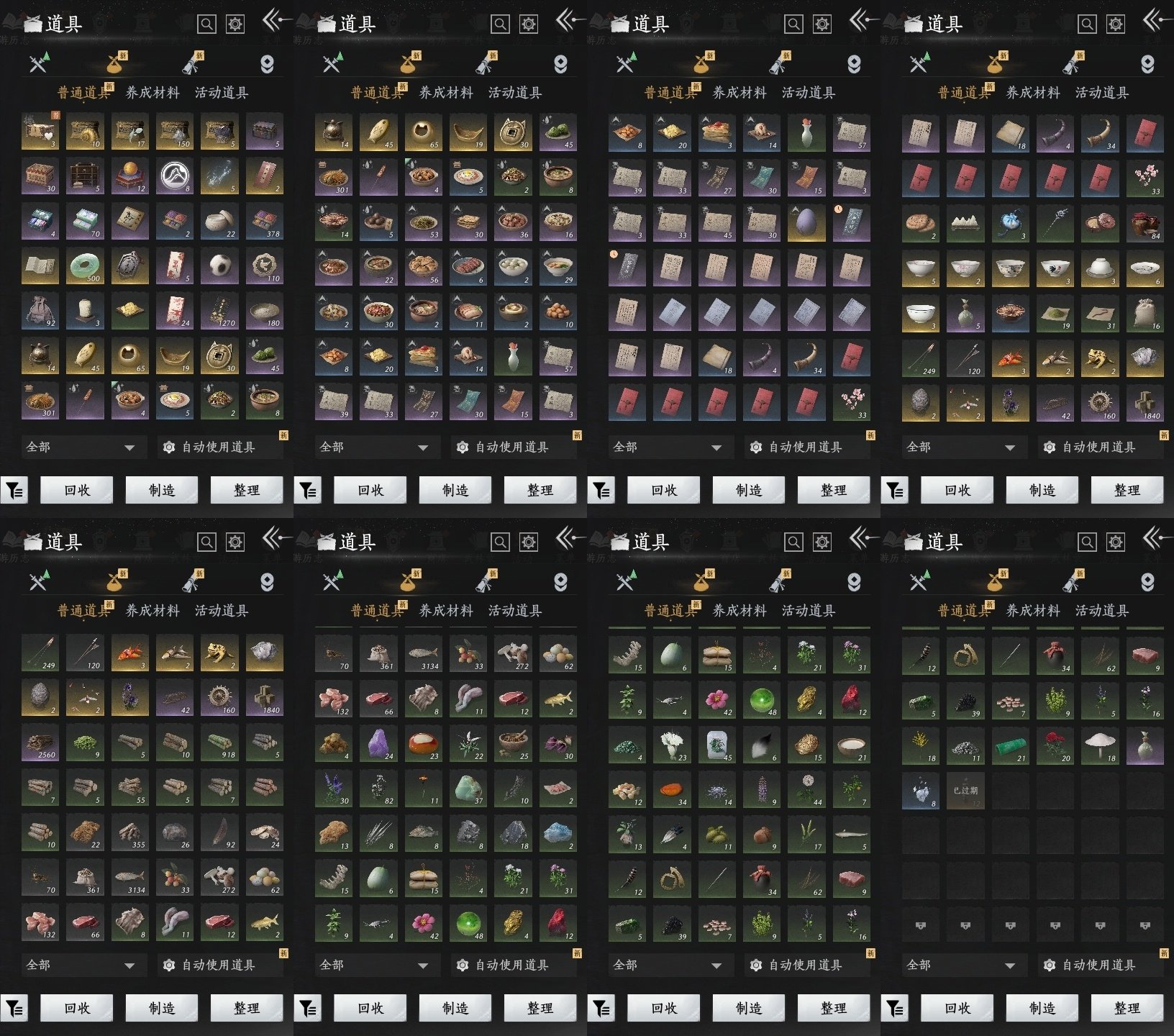Pick the white mushroom with count 18

pos(1099,746)
